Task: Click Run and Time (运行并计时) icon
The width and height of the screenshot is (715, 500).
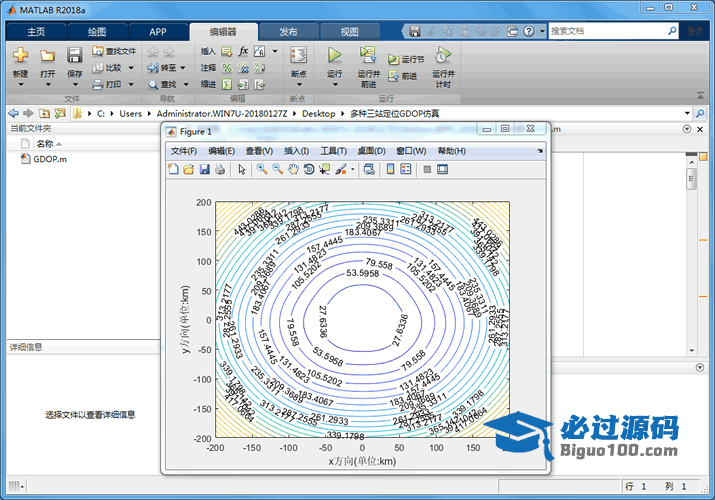Action: click(x=443, y=55)
